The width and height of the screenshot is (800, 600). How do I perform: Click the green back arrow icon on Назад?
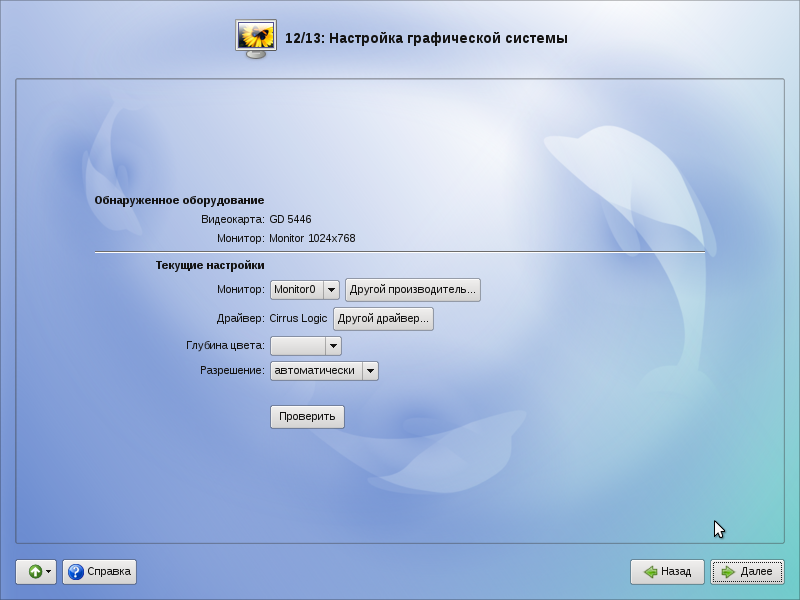(650, 572)
